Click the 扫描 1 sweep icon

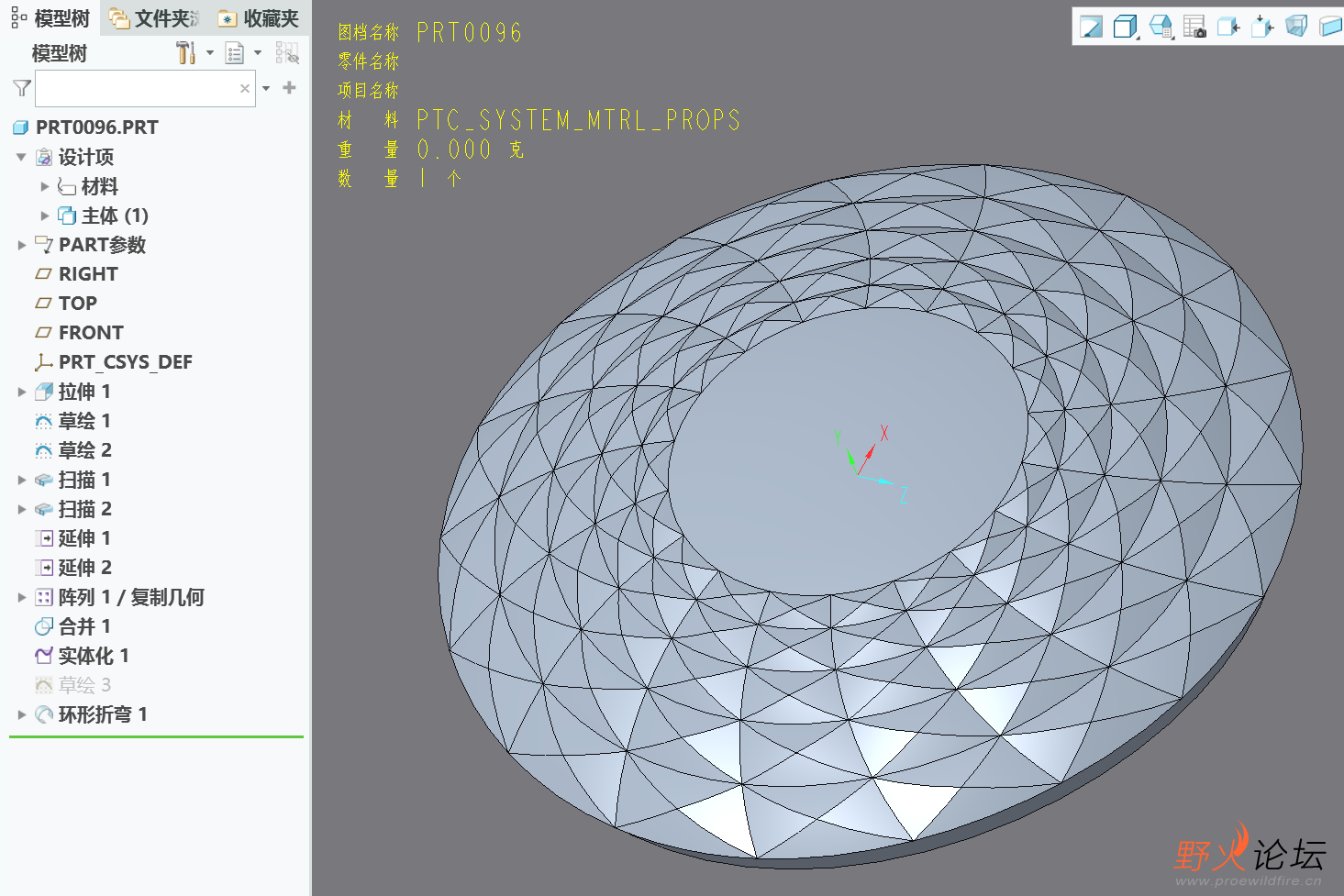pyautogui.click(x=43, y=480)
